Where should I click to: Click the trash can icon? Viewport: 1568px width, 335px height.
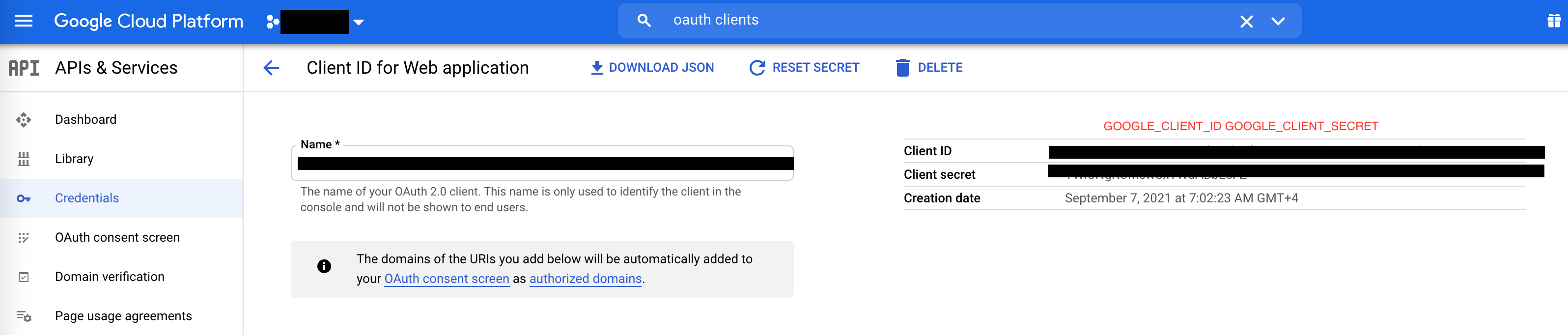903,68
